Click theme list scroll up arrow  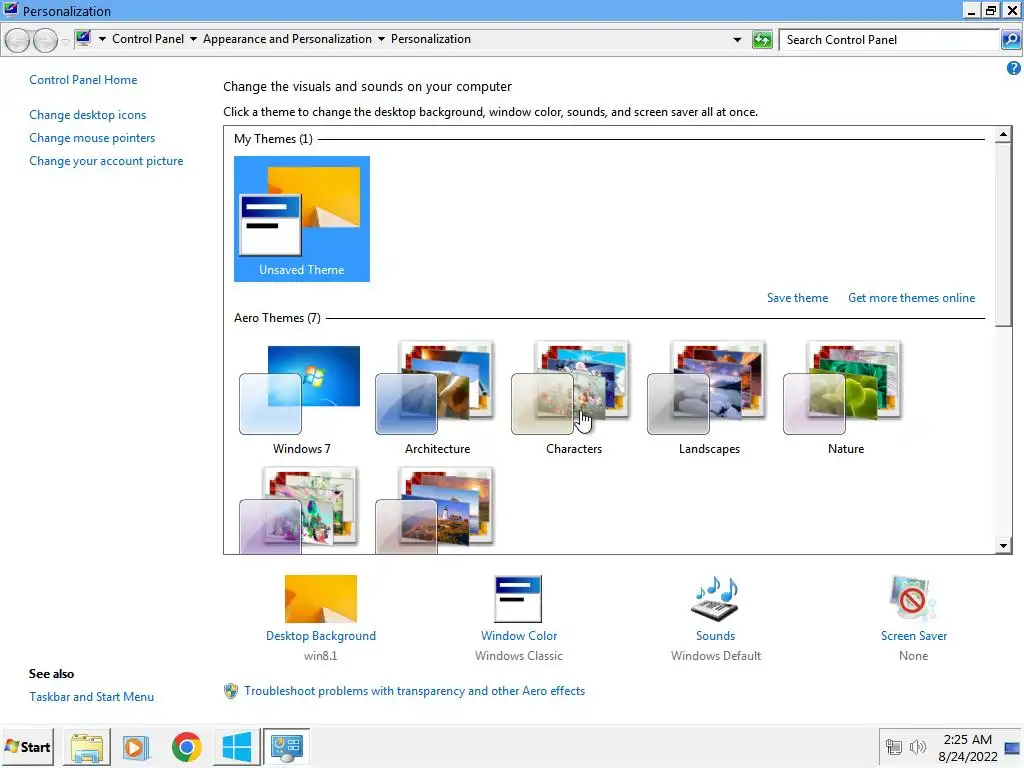click(1003, 135)
